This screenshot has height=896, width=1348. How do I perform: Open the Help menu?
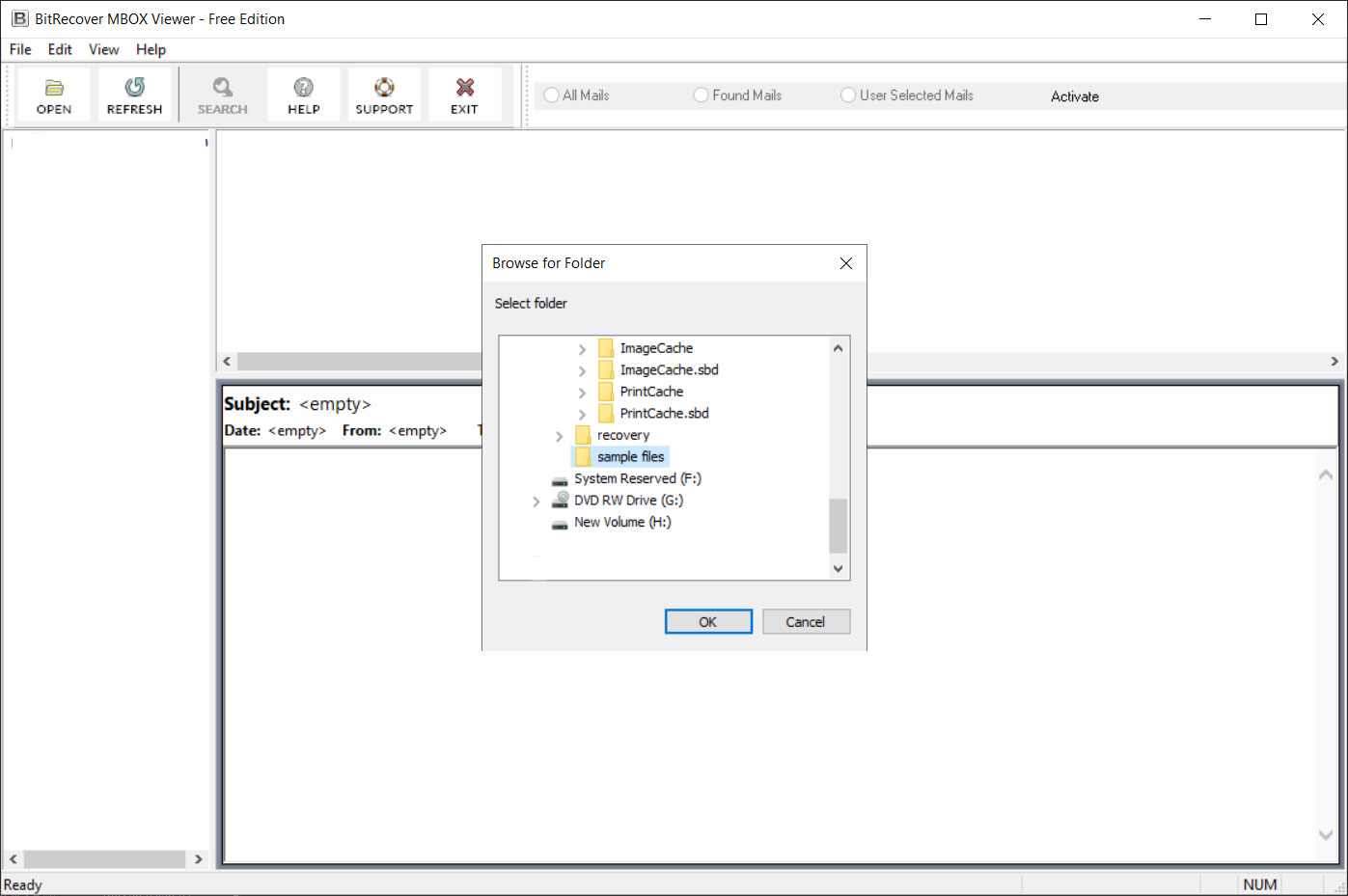151,49
